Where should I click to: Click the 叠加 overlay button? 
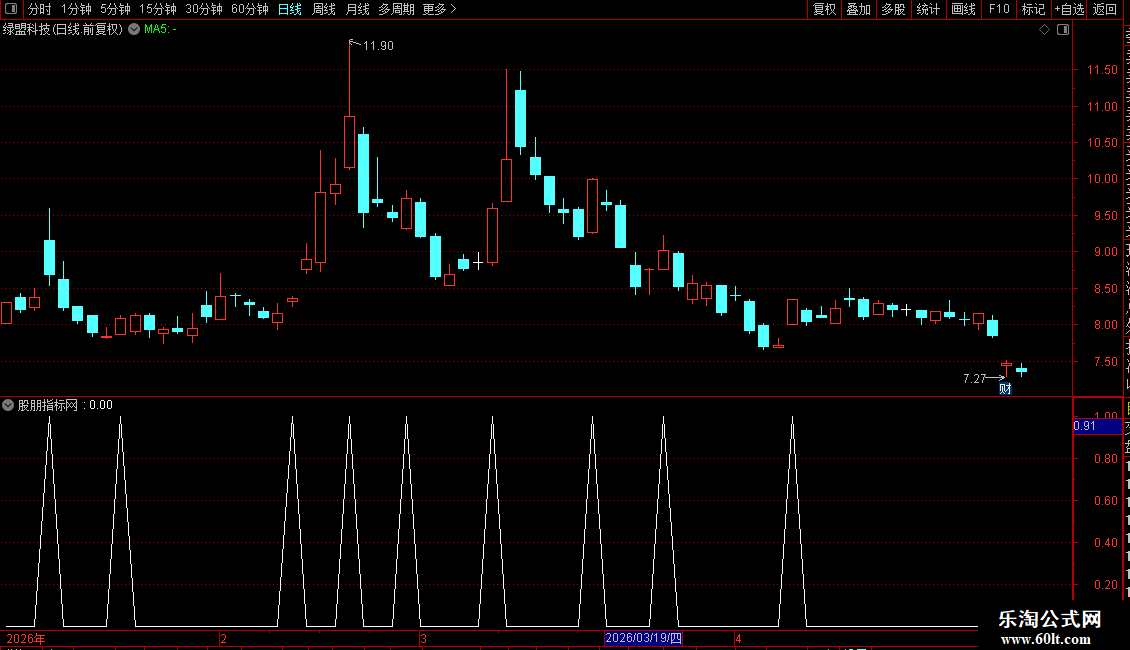pyautogui.click(x=859, y=9)
